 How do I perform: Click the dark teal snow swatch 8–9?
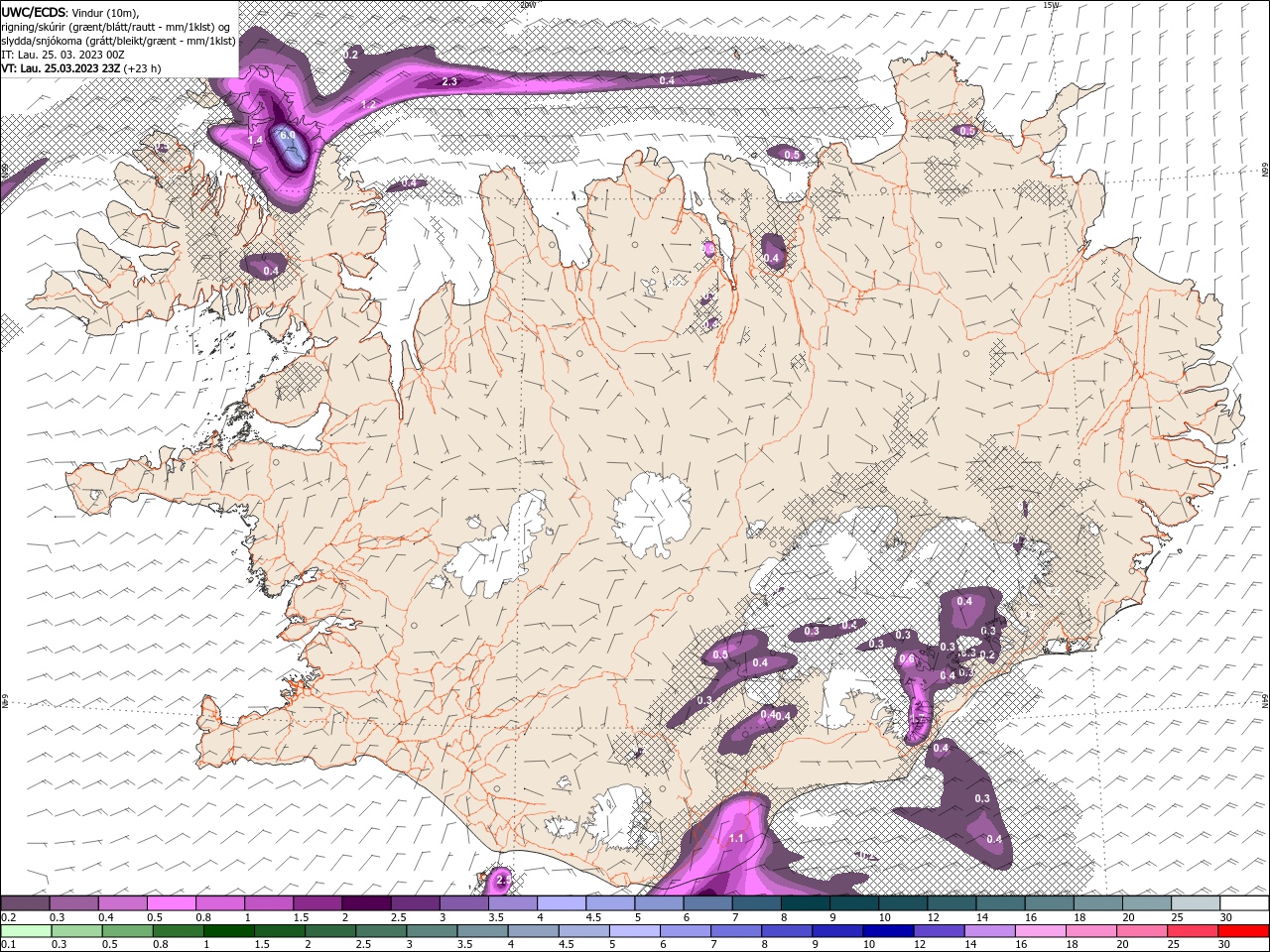click(x=805, y=903)
